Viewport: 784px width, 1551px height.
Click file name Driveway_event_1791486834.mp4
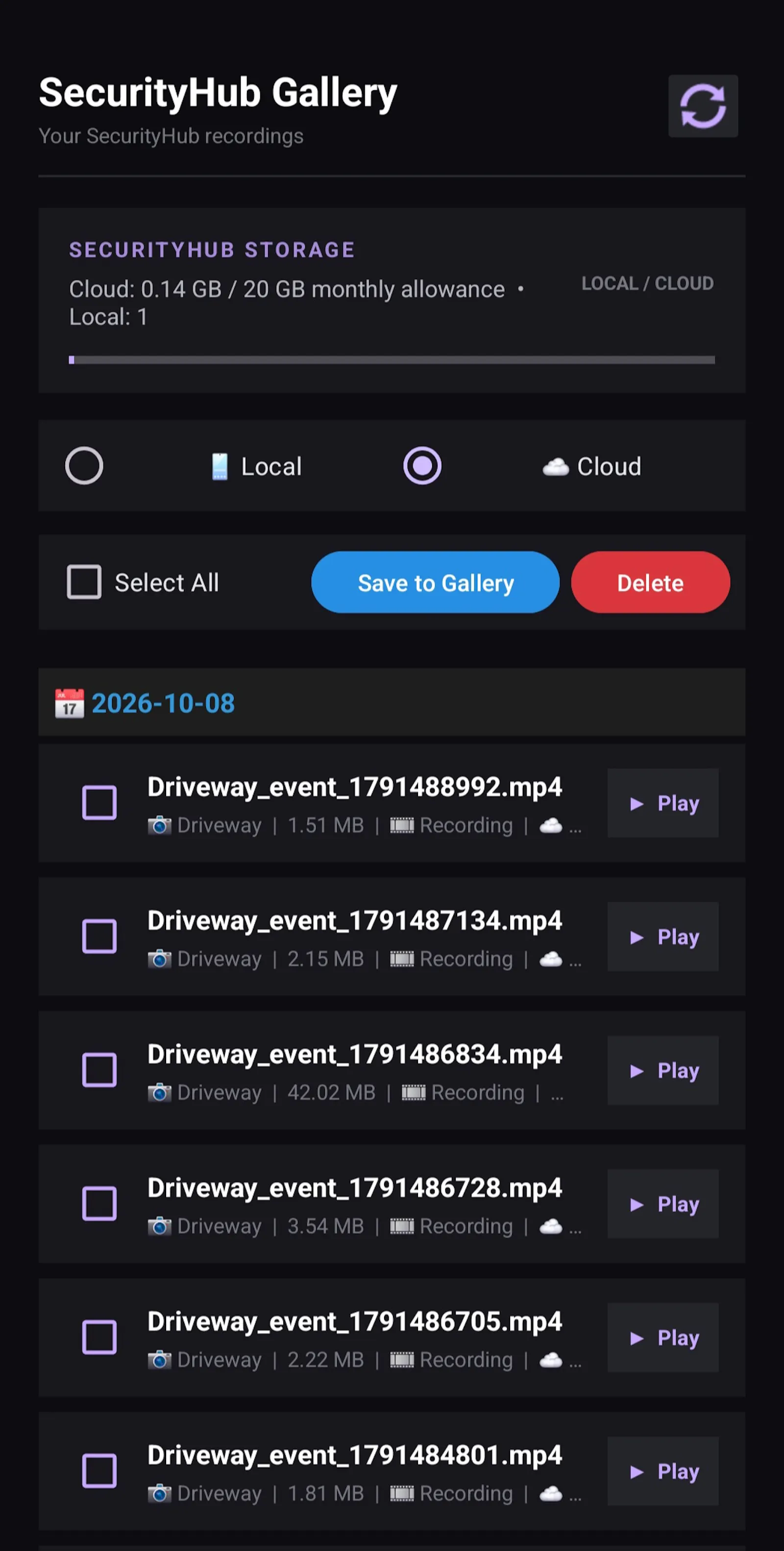pyautogui.click(x=355, y=1055)
